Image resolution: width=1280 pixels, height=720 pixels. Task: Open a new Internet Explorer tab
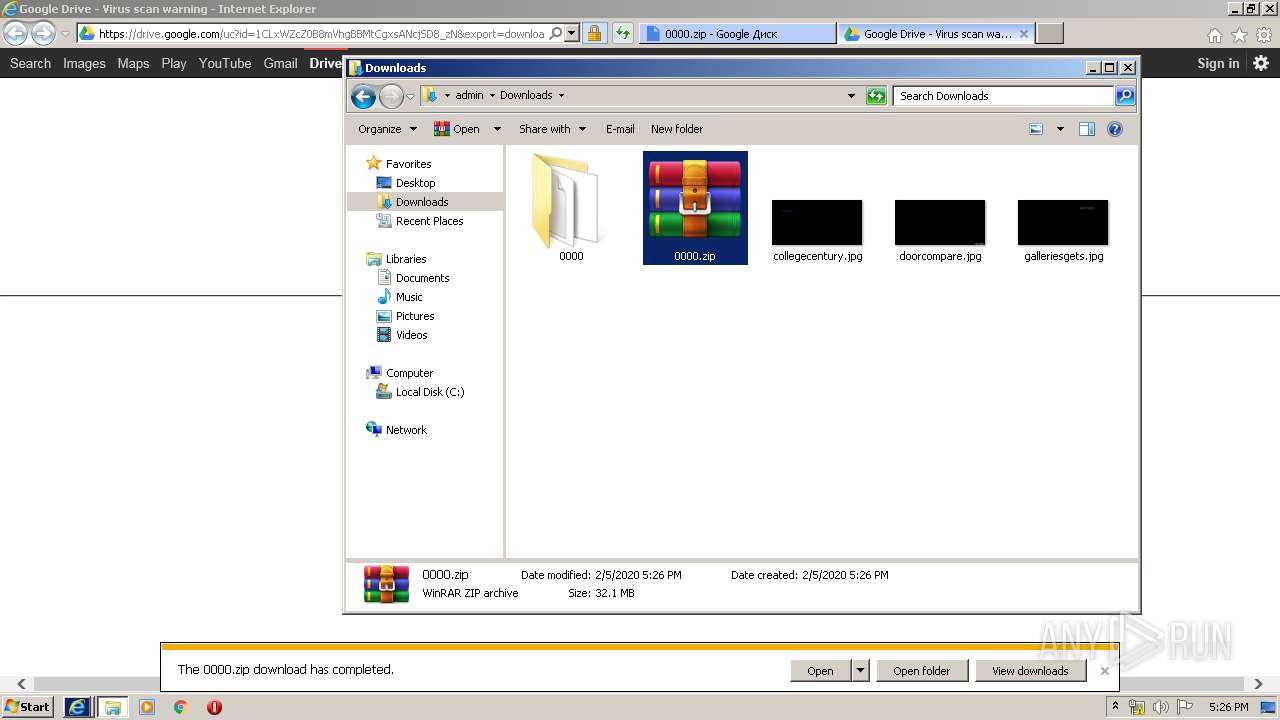click(1049, 34)
